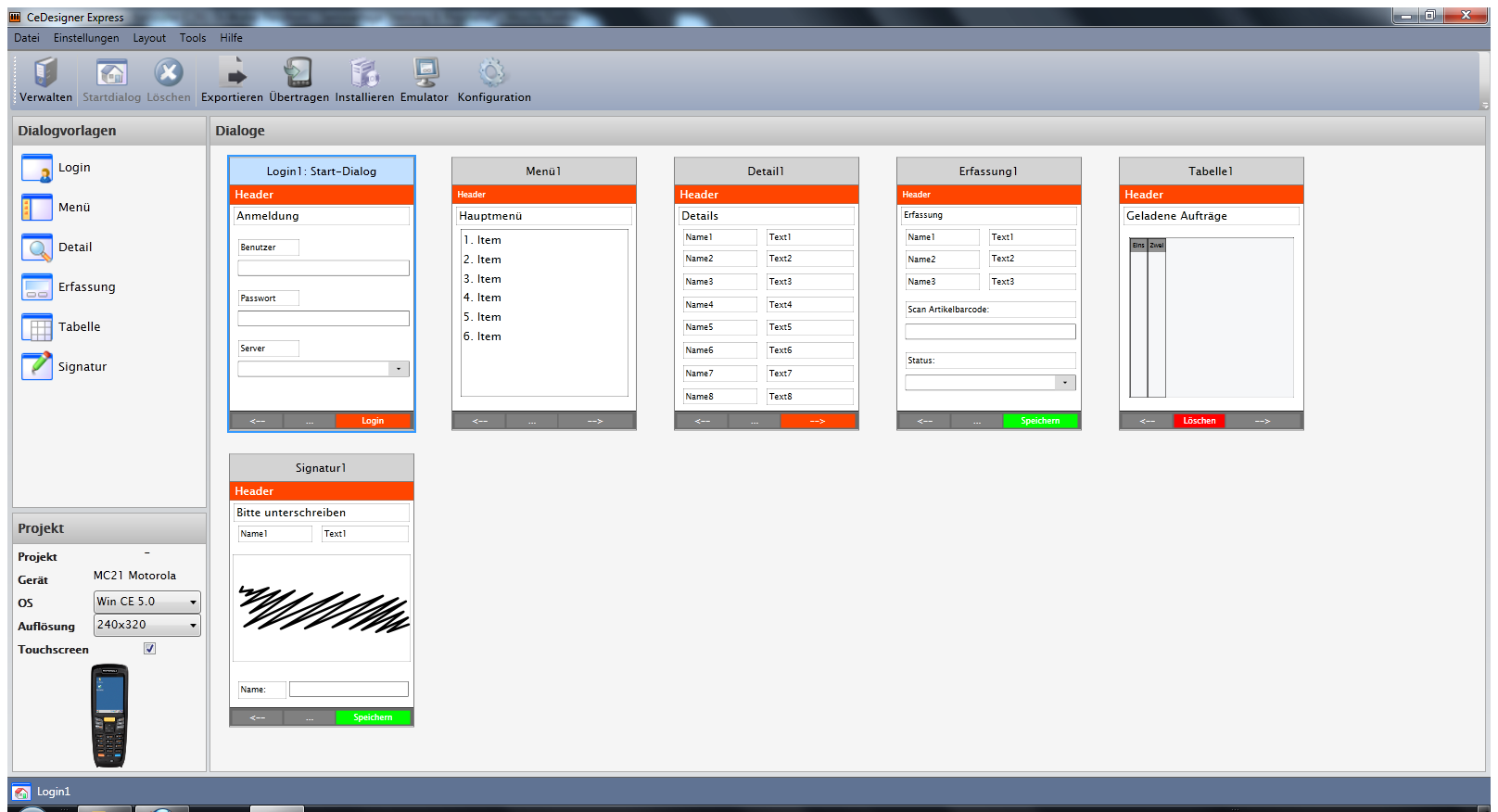The width and height of the screenshot is (1498, 812).
Task: Choose the Erfassung template icon
Action: pyautogui.click(x=37, y=287)
